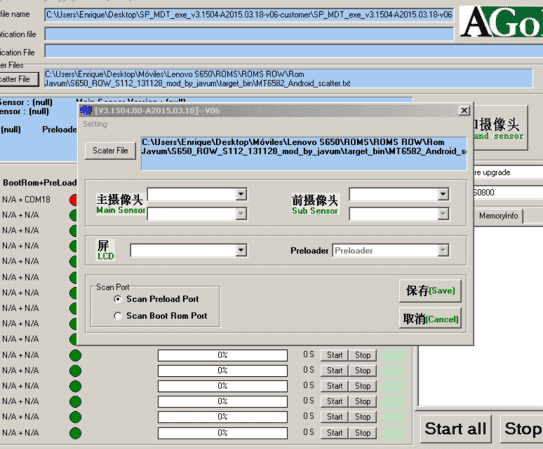
Task: Click the Sub Sensor camera label icon
Action: tap(315, 204)
